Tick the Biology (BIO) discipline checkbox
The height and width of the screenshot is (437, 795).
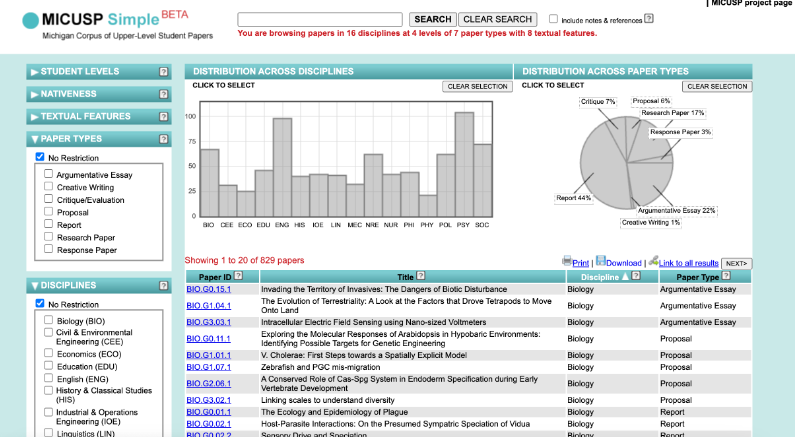tap(48, 320)
